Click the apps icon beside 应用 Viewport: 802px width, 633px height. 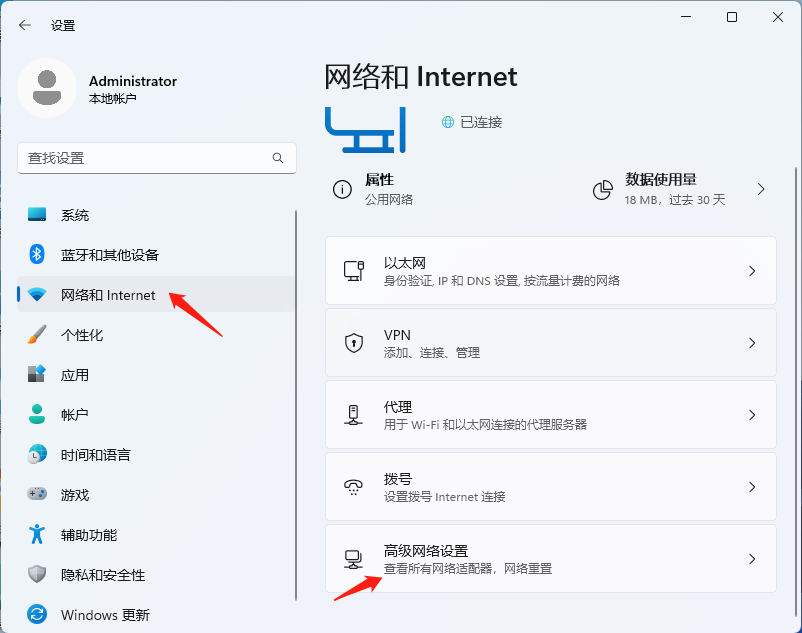coord(37,374)
